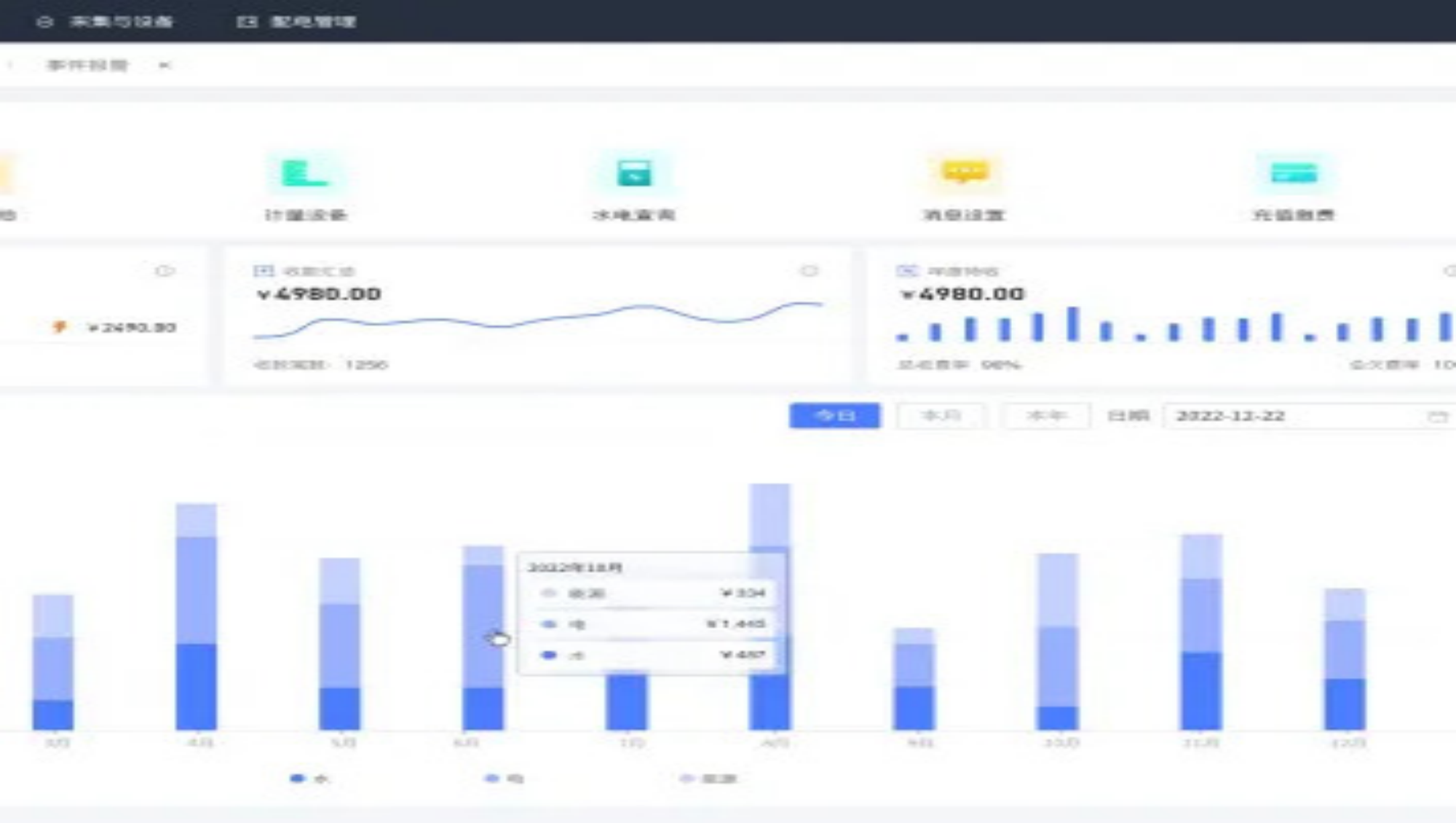Open the 采集与设备 top menu
1456x823 pixels.
click(121, 22)
